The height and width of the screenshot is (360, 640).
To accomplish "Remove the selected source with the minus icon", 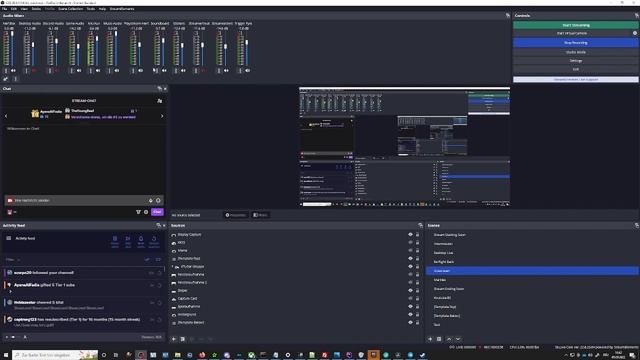I will (183, 339).
